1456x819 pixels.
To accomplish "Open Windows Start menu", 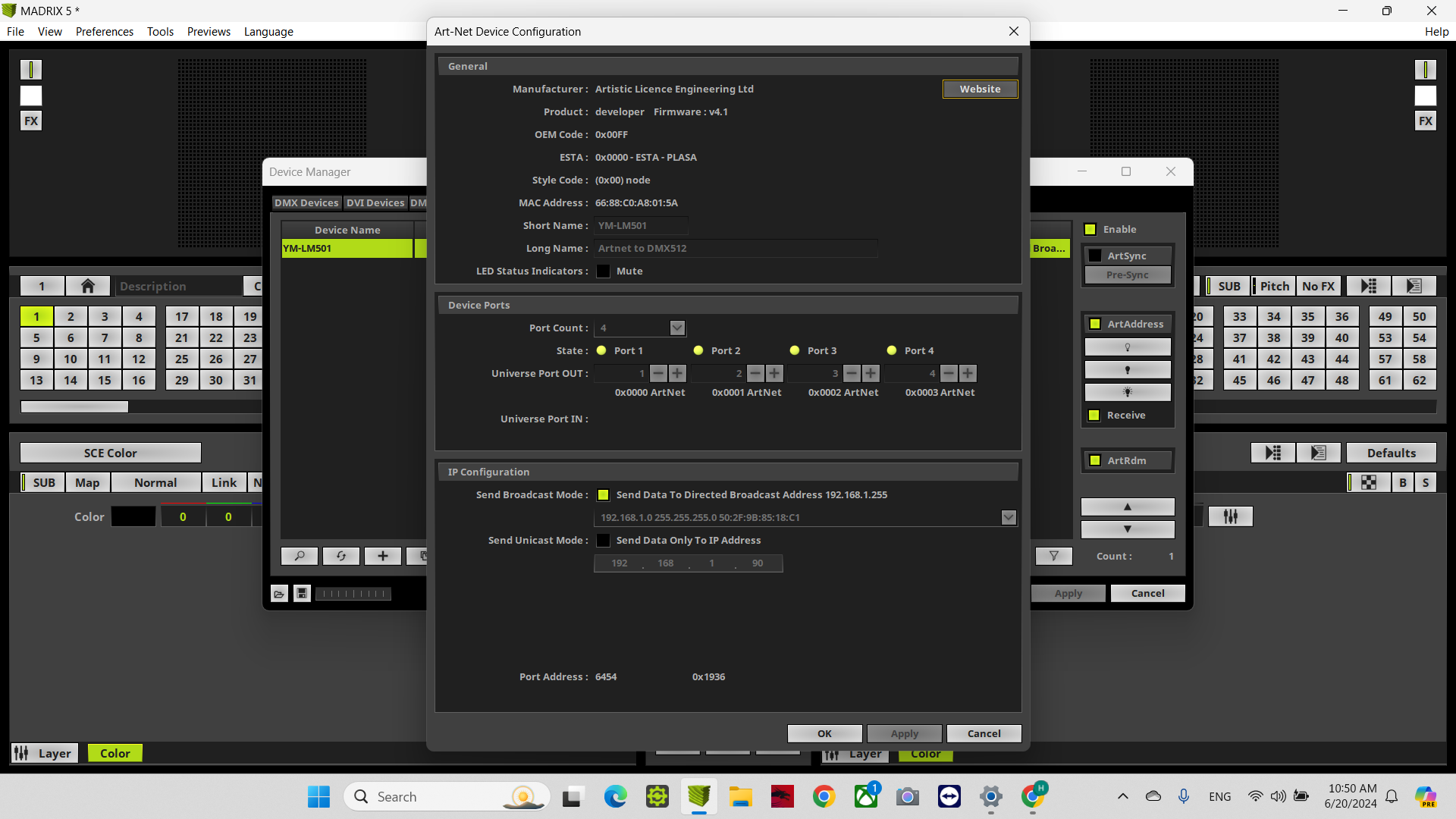I will (318, 796).
